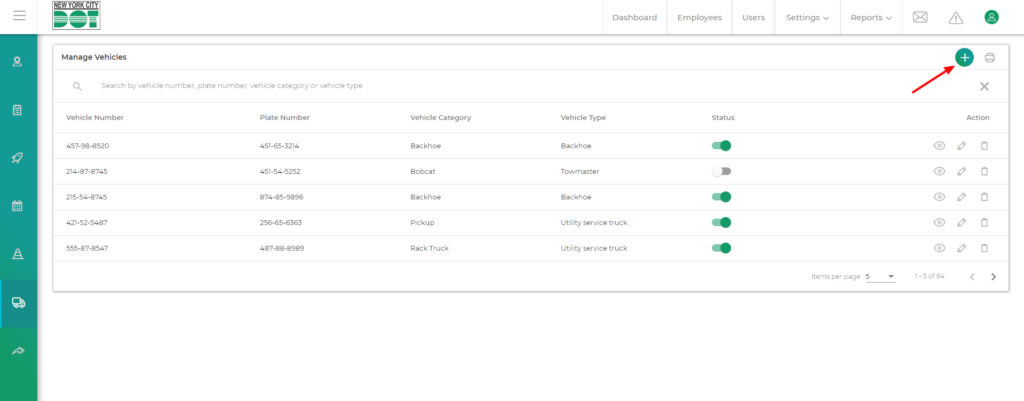
Task: Open the user profile avatar icon
Action: click(x=991, y=17)
